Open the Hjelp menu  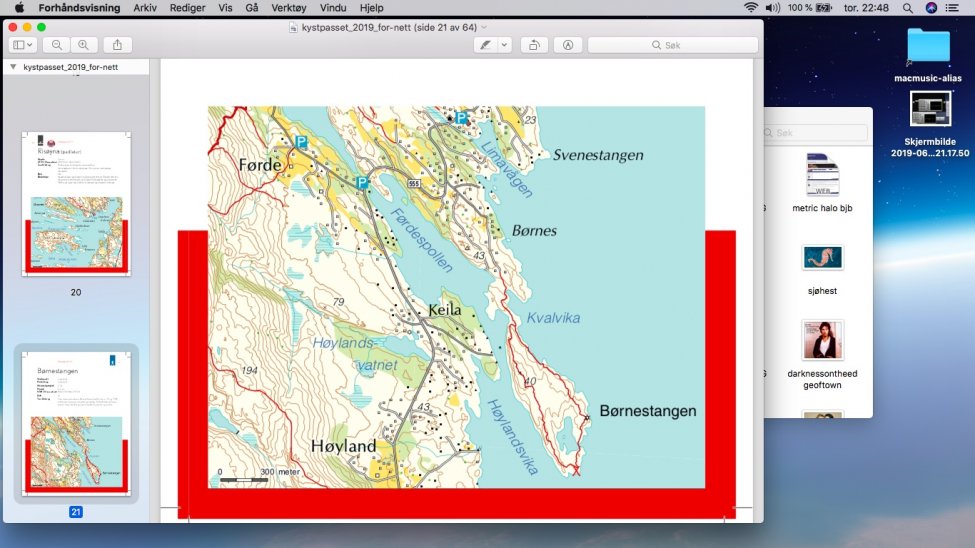click(x=371, y=7)
